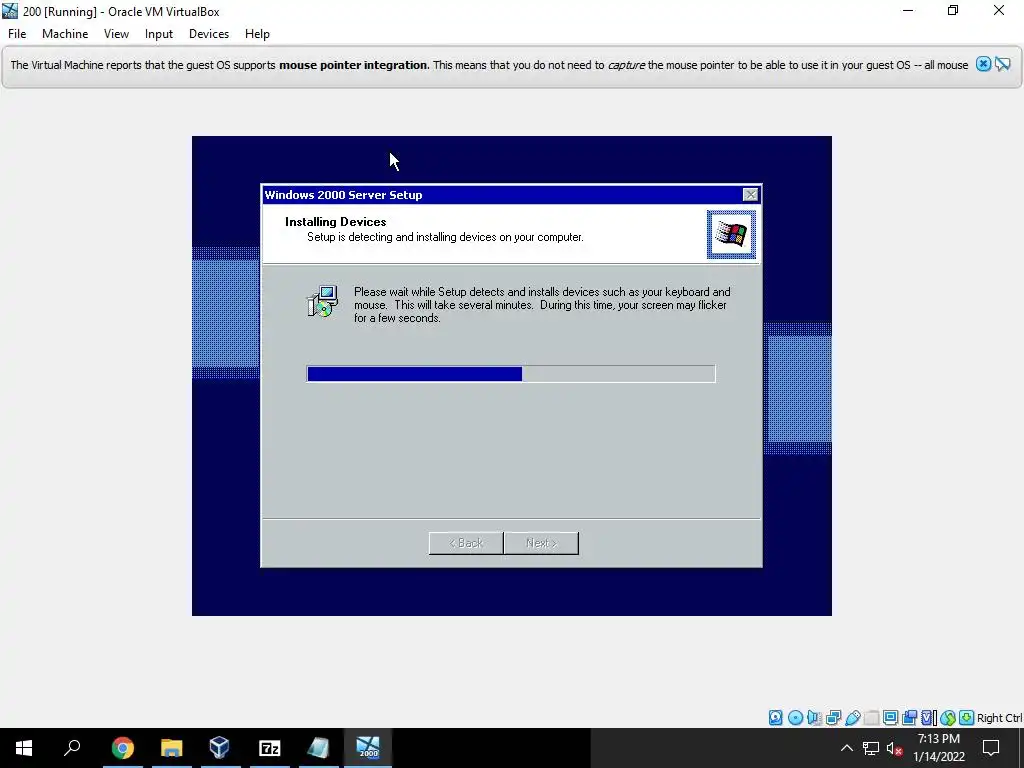This screenshot has height=768, width=1024.
Task: Click the USB devices indicator
Action: [x=852, y=718]
